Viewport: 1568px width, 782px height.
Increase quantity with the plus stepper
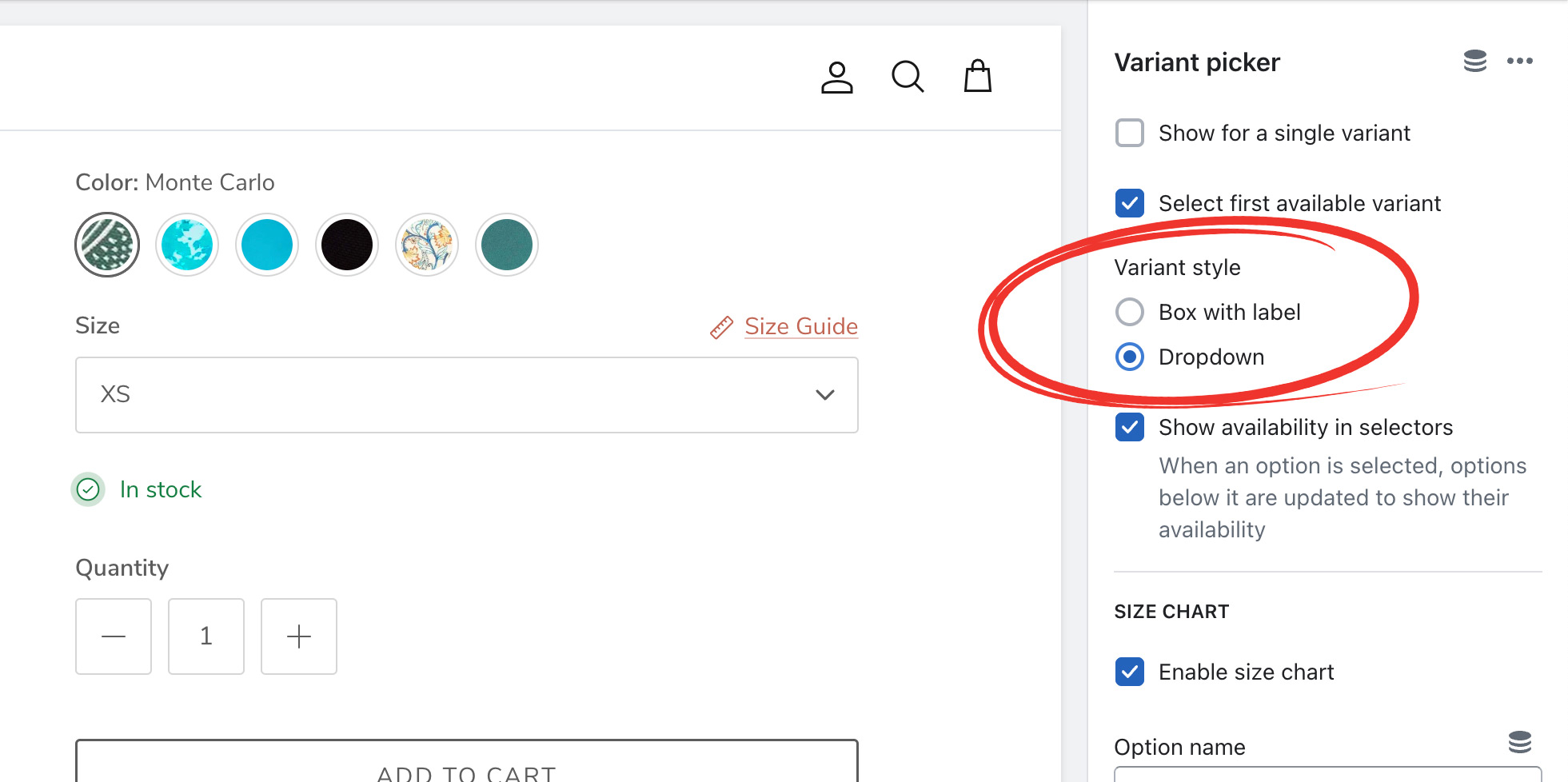coord(298,636)
